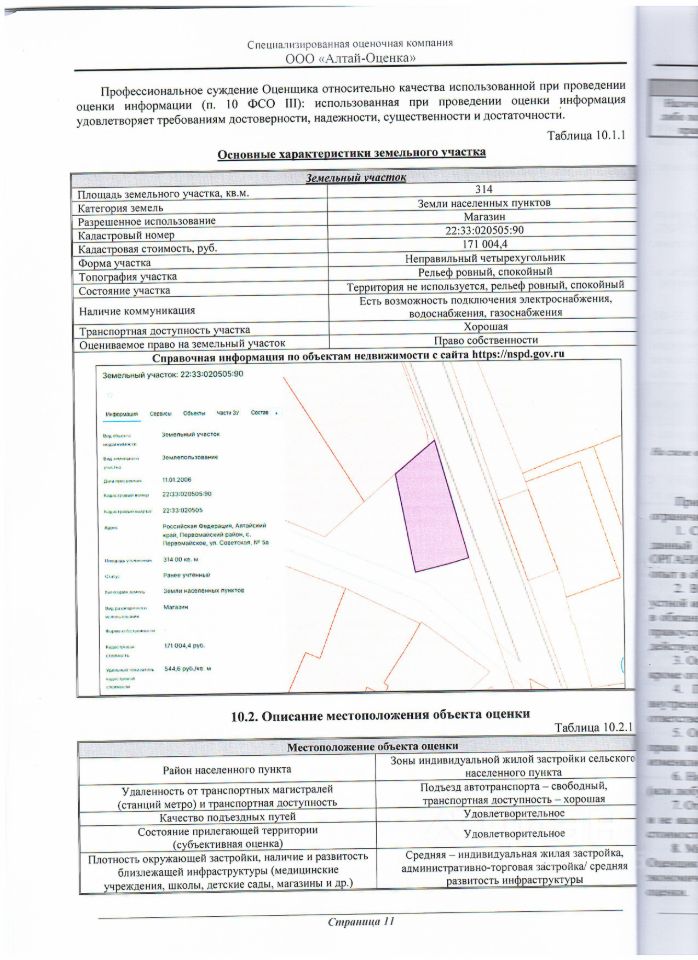
Task: Click the page footer Страница 11
Action: point(360,921)
